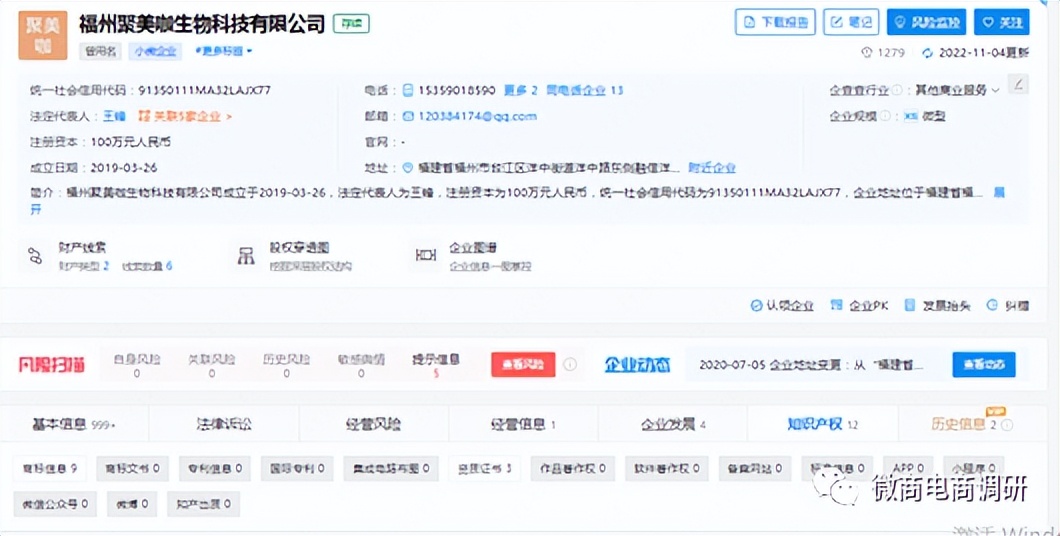
Task: Click the refresh icon beside 2022-11-04更新
Action: (x=928, y=53)
